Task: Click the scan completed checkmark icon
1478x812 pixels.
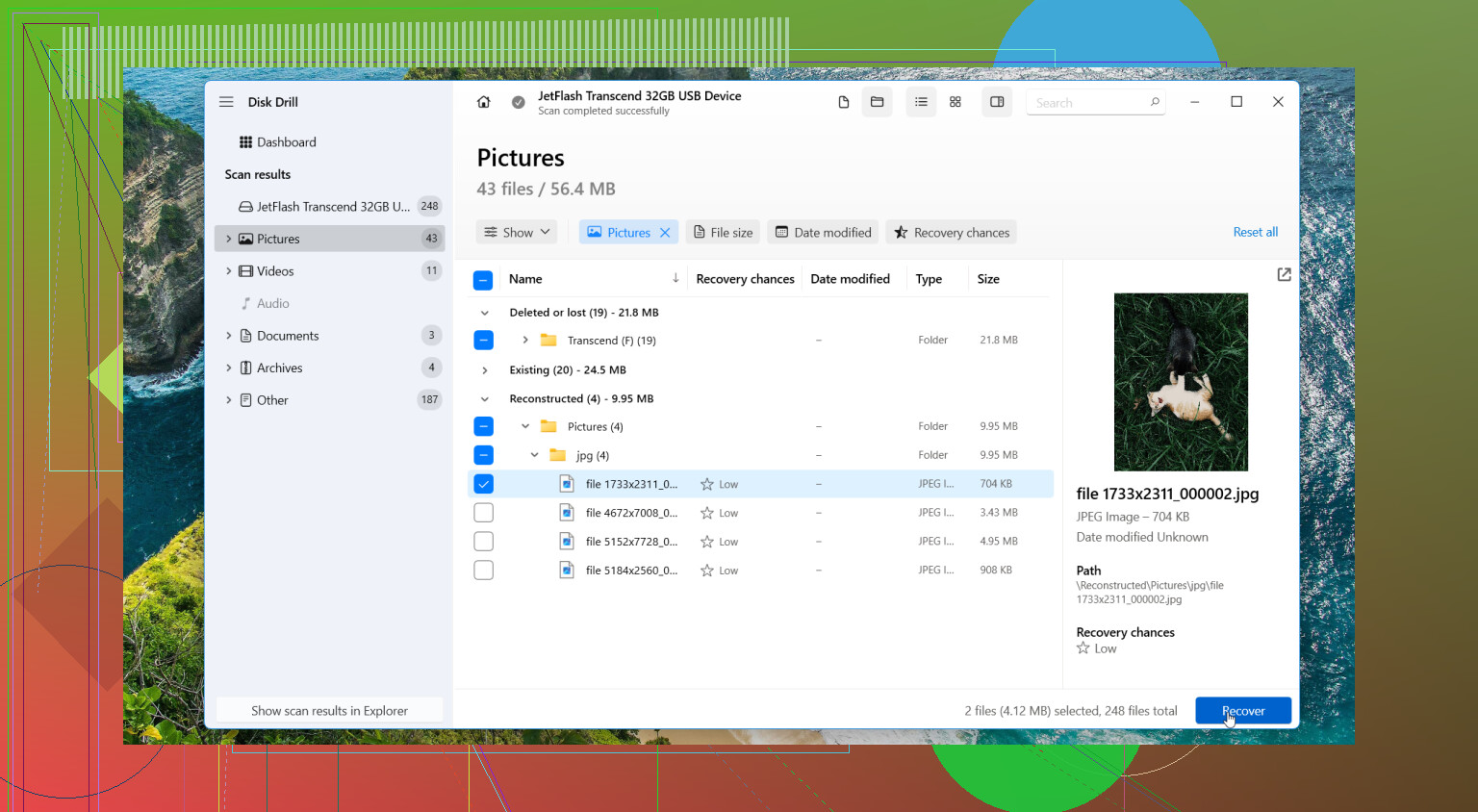Action: pos(519,102)
